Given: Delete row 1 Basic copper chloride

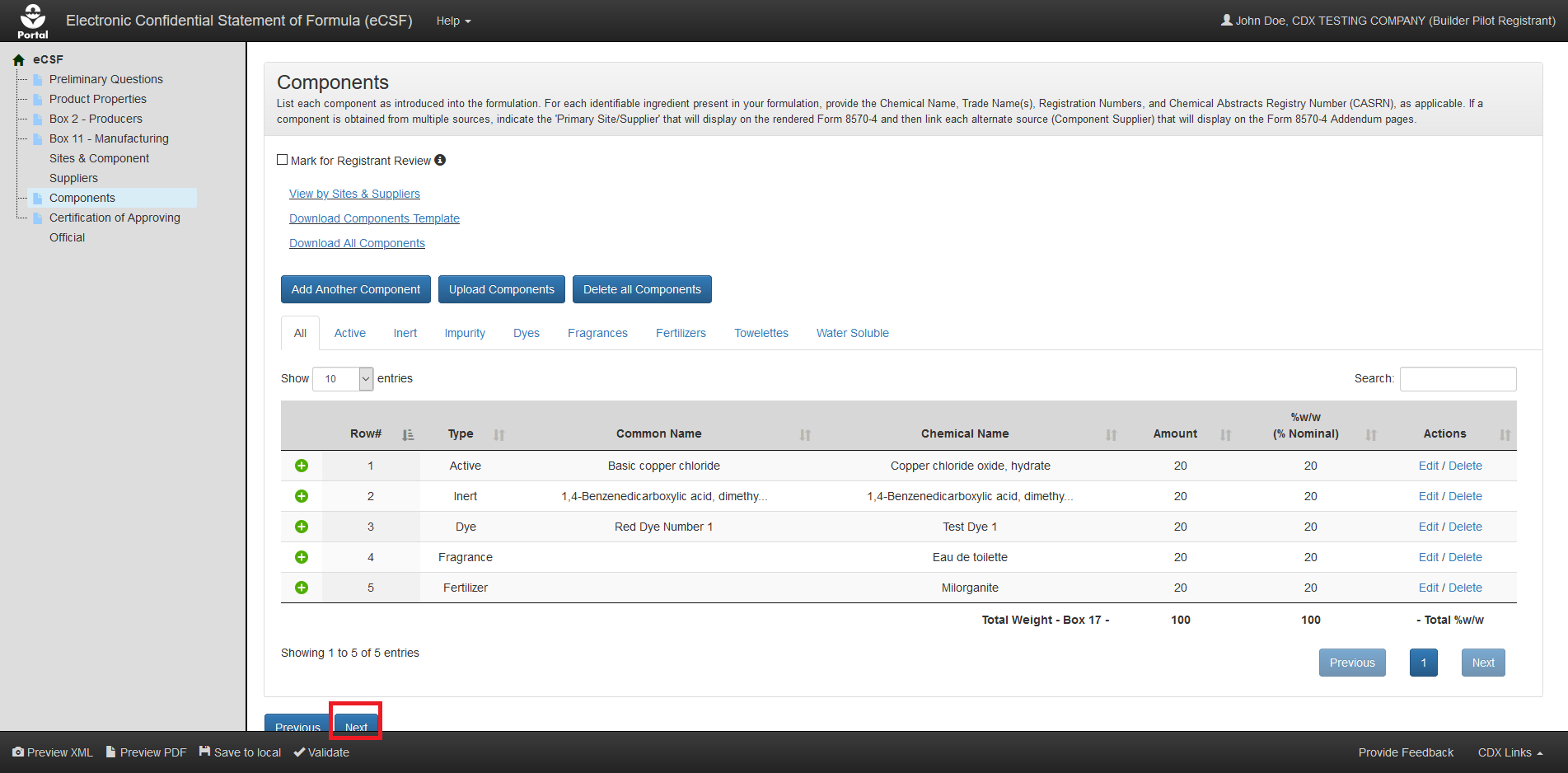Looking at the screenshot, I should click(1465, 466).
